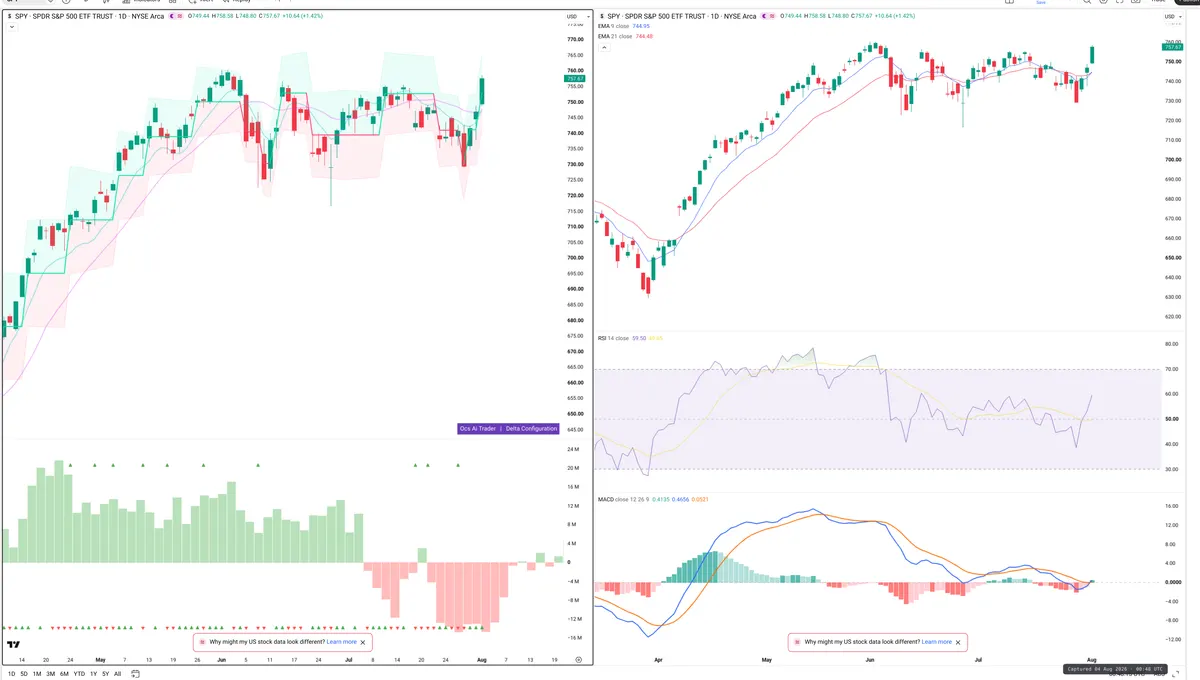The image size is (1200, 680).
Task: Close the left data notice banner
Action: 363,642
